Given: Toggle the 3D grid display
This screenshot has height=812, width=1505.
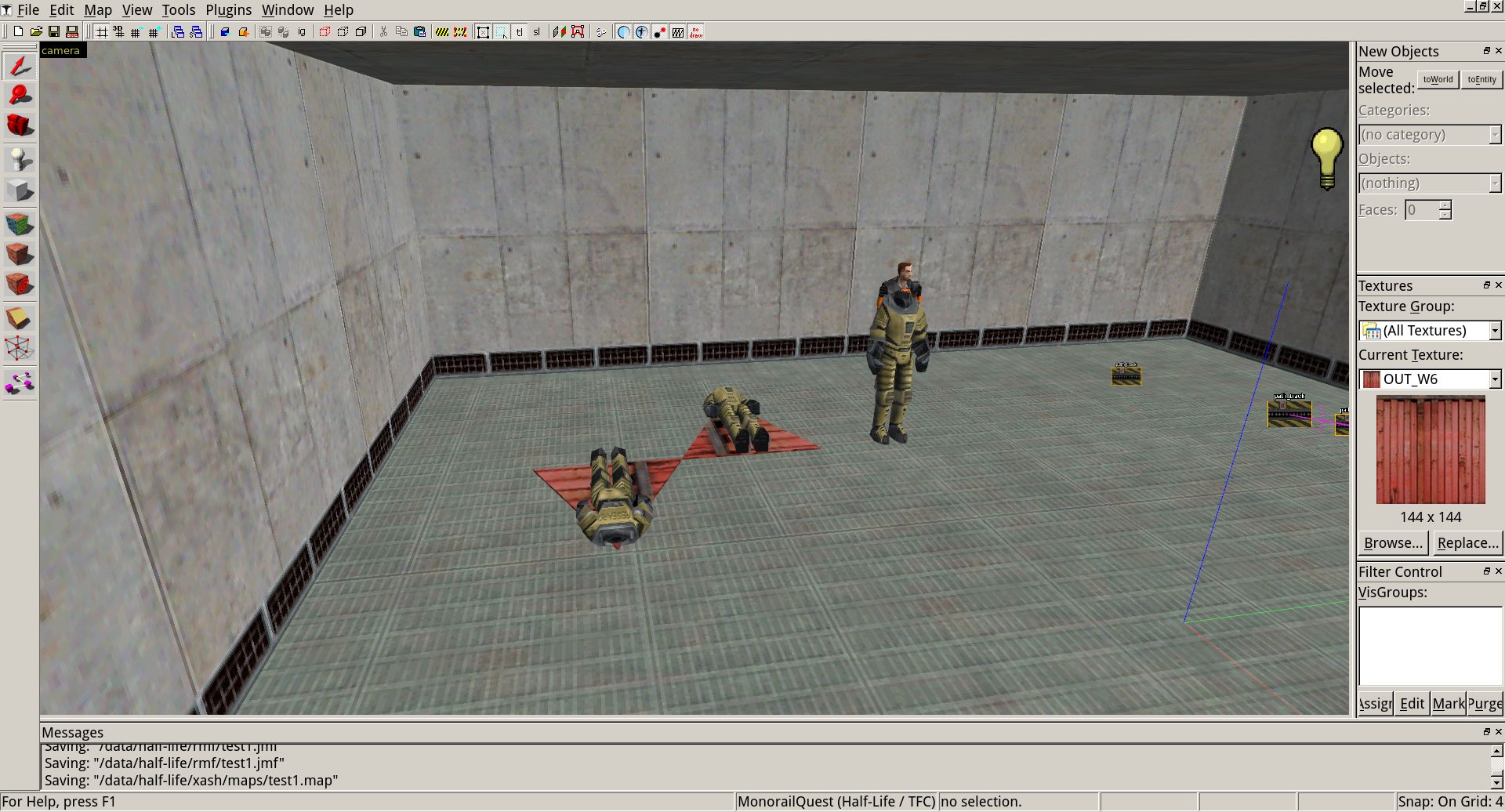Looking at the screenshot, I should point(118,31).
